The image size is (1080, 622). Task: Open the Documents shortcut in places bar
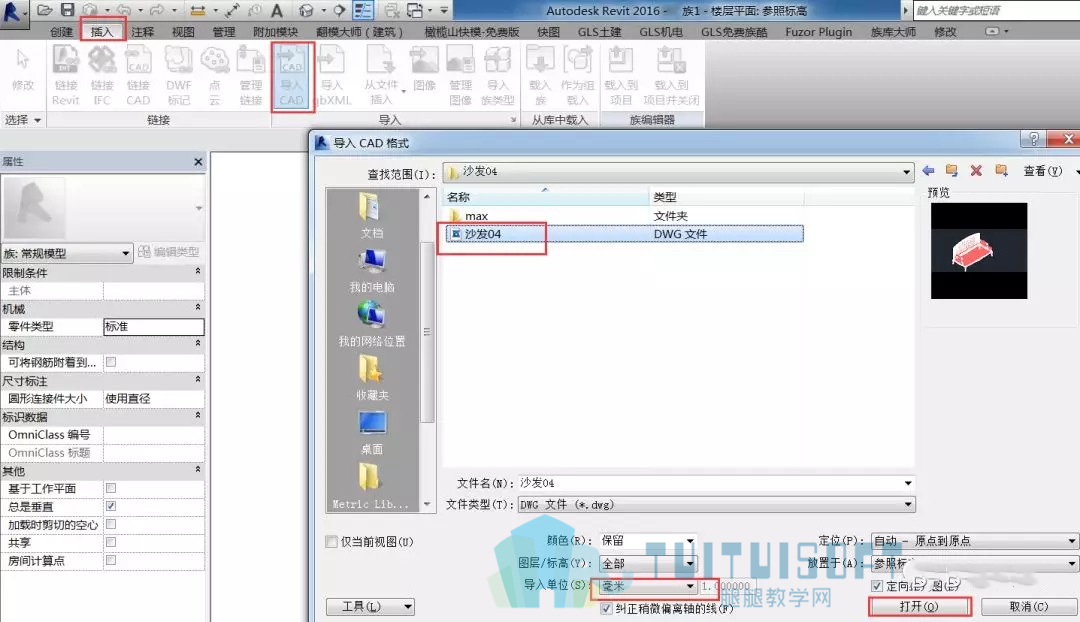tap(371, 216)
